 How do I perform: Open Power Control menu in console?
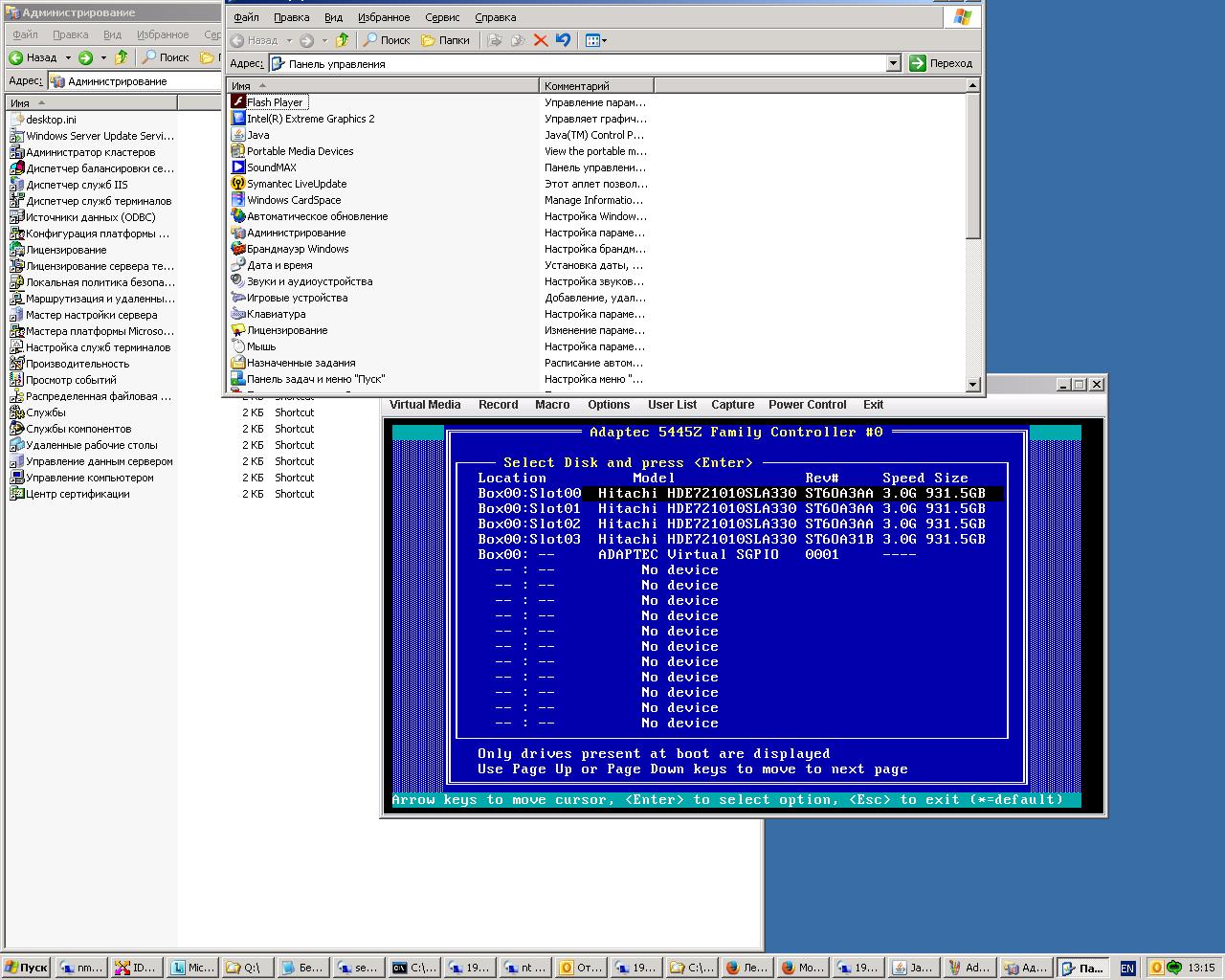coord(807,405)
